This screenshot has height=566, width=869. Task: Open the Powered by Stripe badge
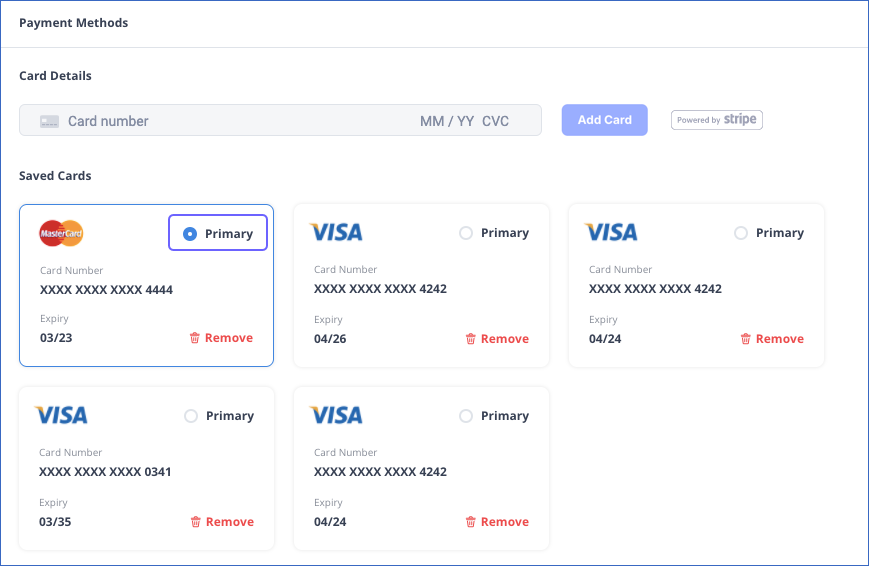pos(717,120)
